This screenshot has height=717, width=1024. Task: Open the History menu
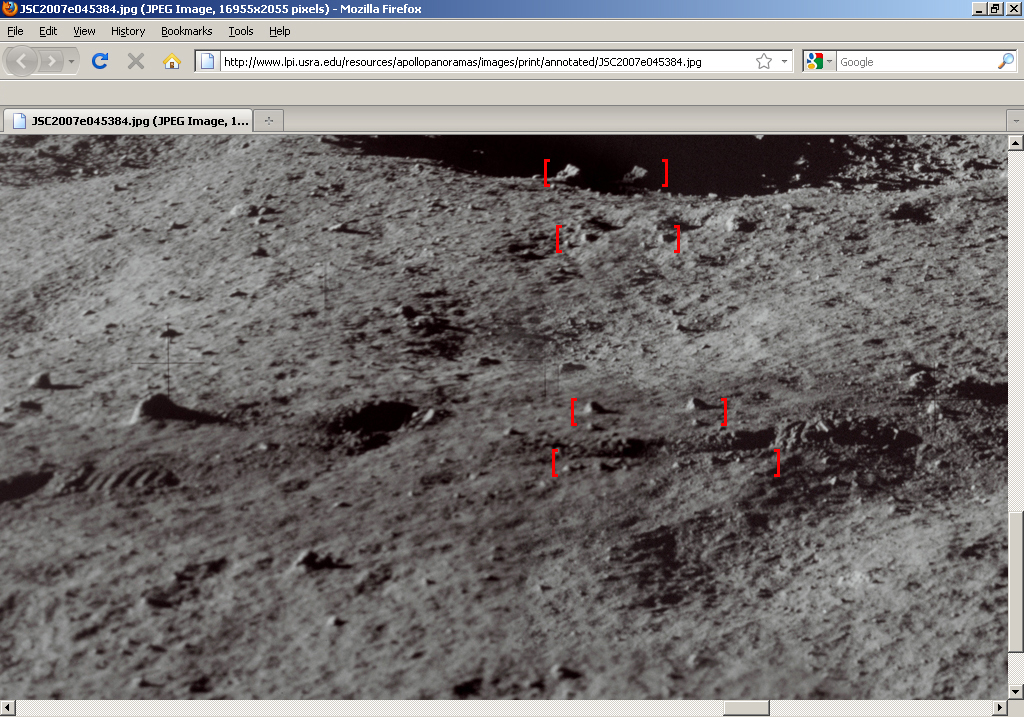click(x=128, y=31)
